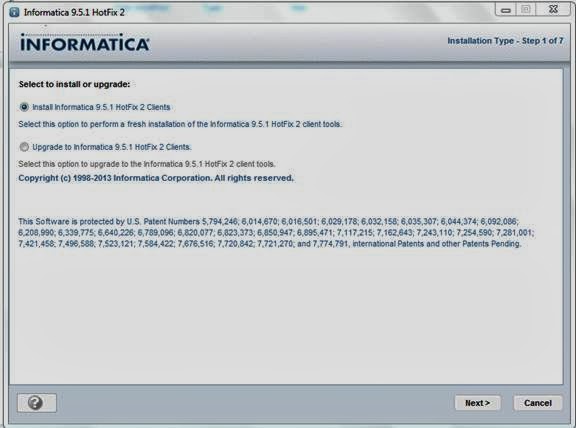Click 'Select this option to upgrade' description
576x428 pixels.
point(147,164)
